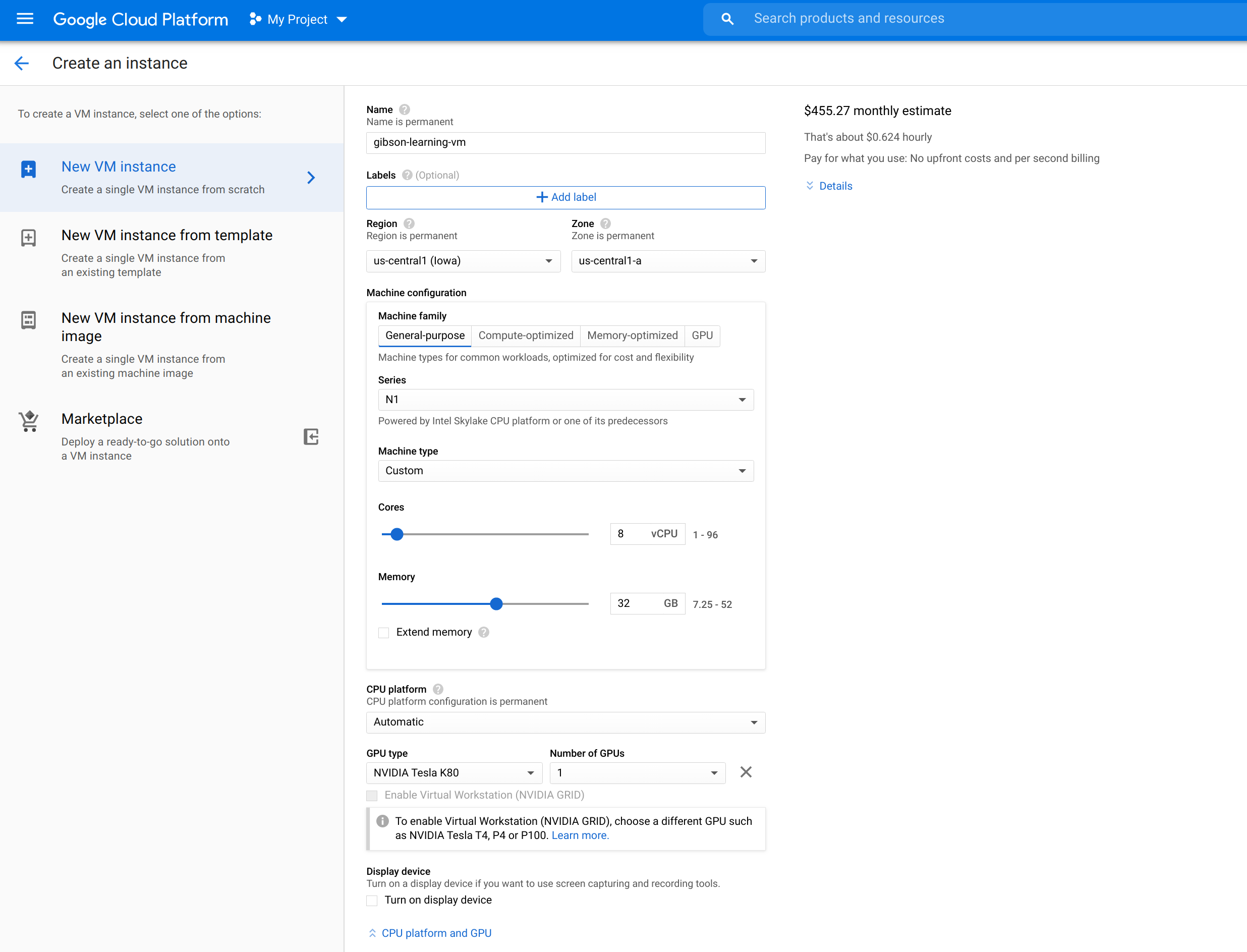The height and width of the screenshot is (952, 1247).
Task: Click the Add label button
Action: pyautogui.click(x=565, y=197)
